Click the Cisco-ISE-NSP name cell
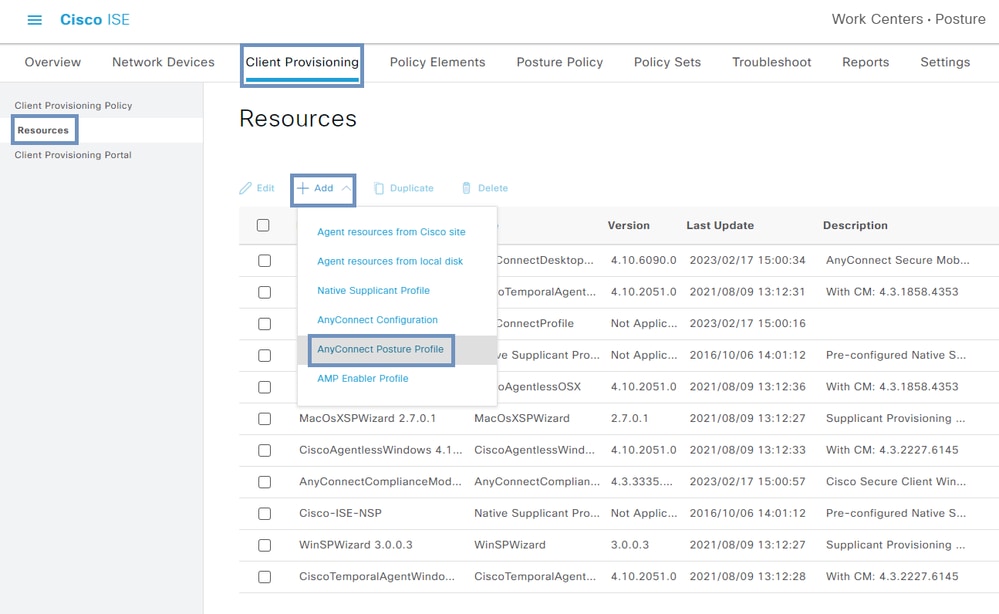The image size is (999, 614). point(340,513)
